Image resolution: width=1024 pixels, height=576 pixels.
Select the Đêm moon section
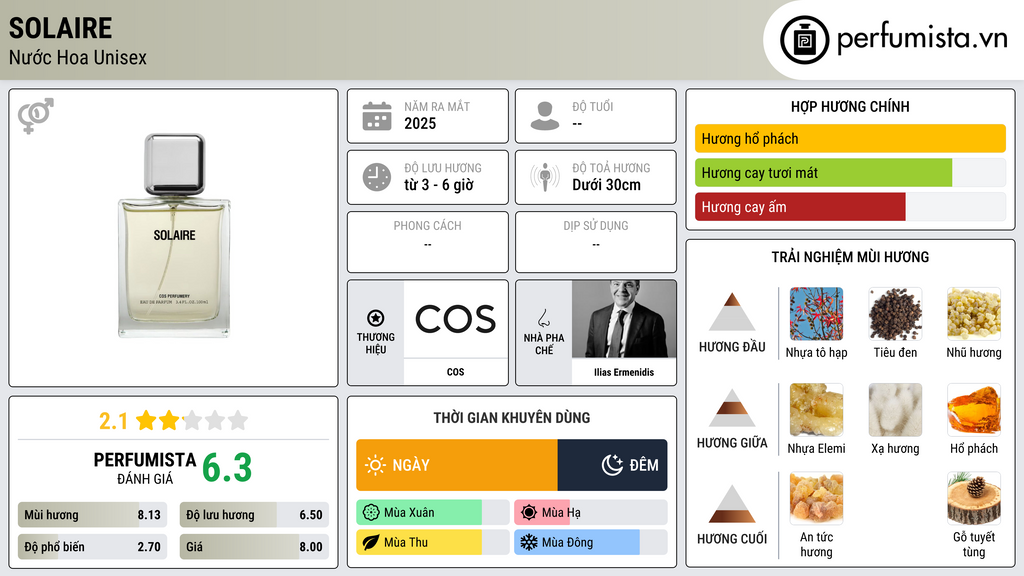tap(613, 465)
